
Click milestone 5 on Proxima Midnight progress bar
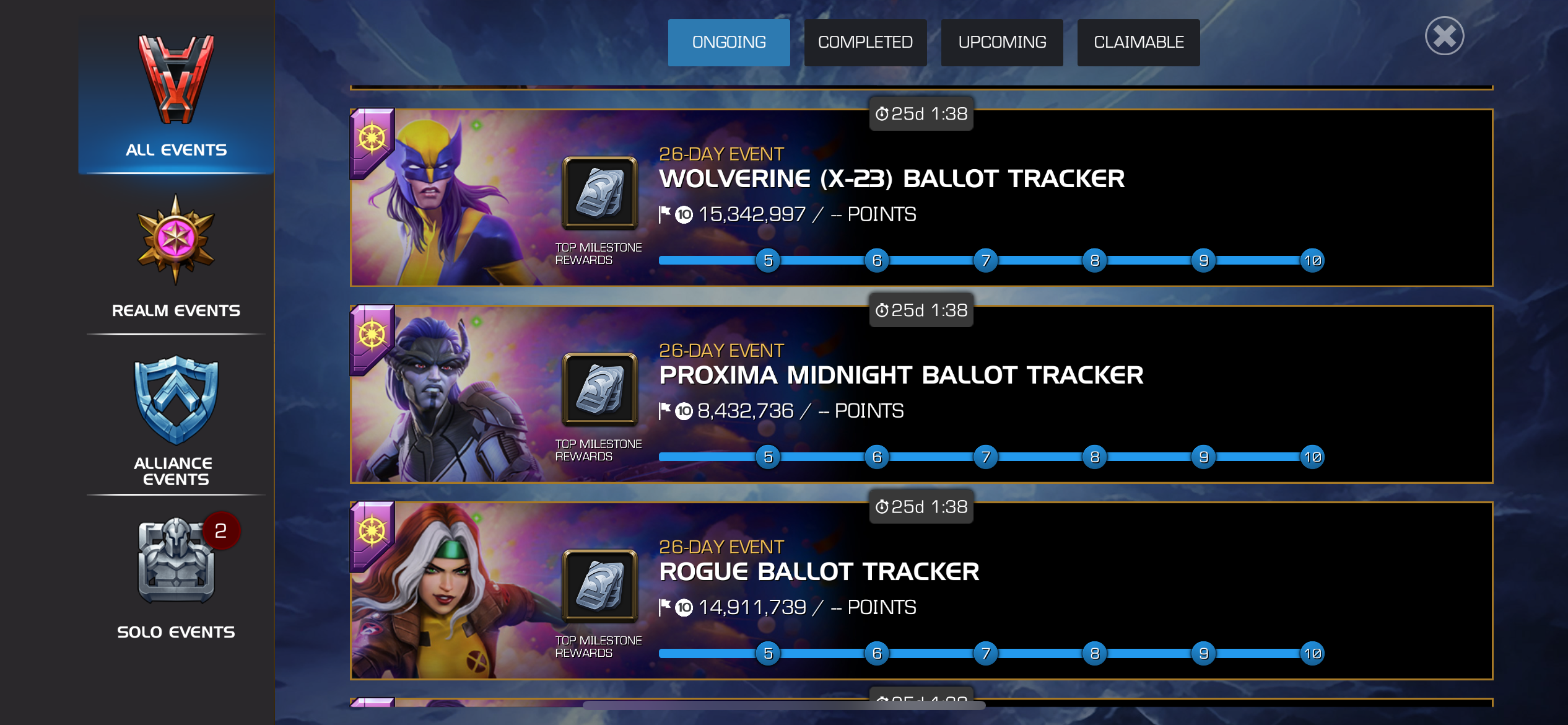point(768,457)
